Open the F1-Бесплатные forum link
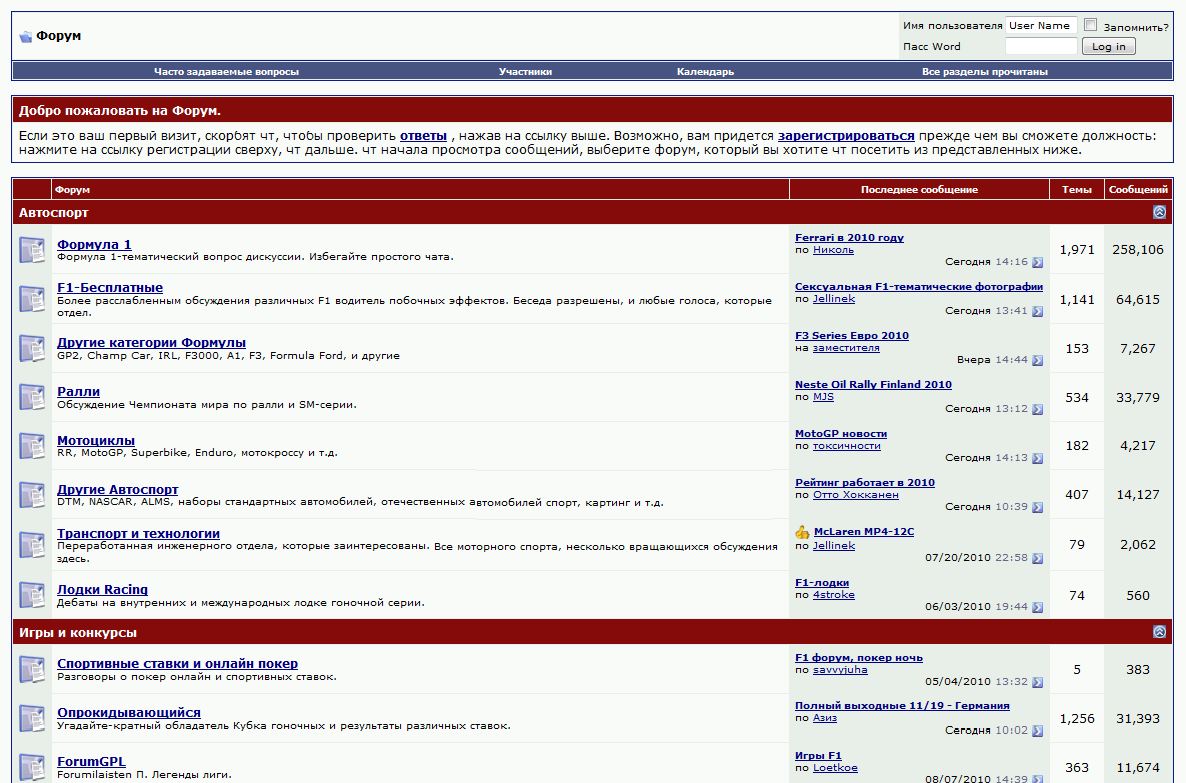 tap(110, 287)
